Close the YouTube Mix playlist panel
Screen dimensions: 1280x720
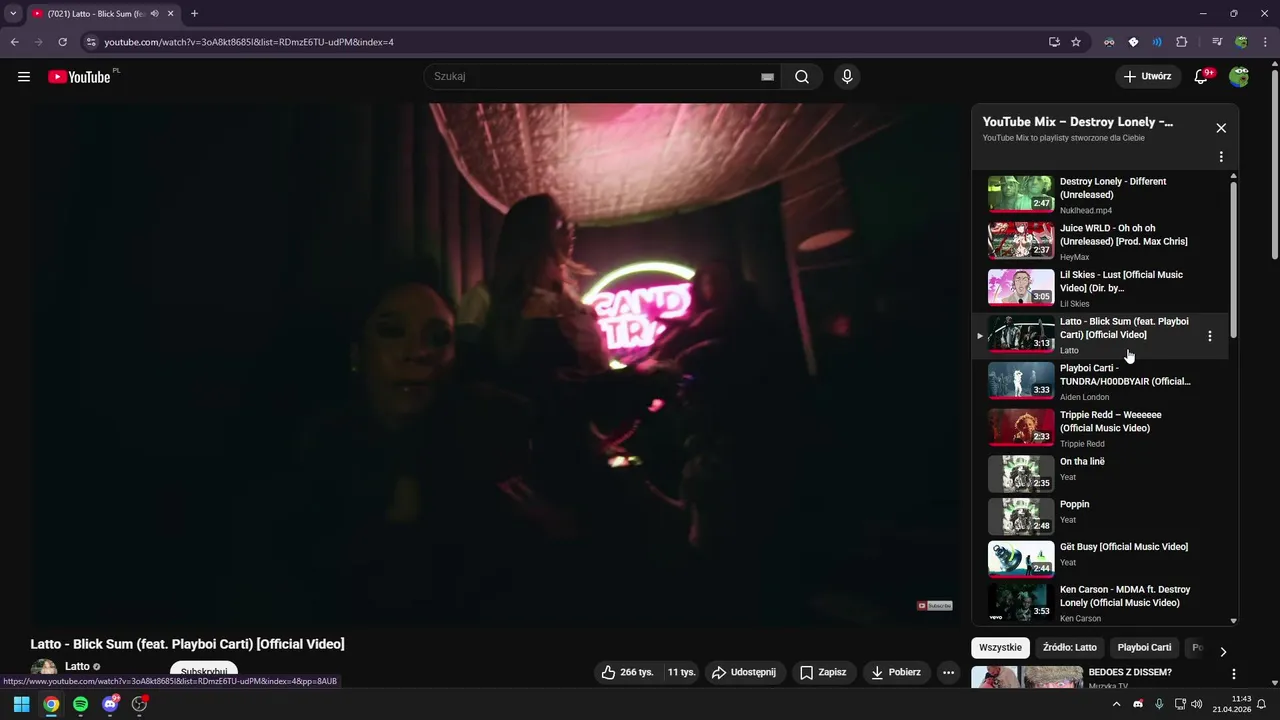1221,128
